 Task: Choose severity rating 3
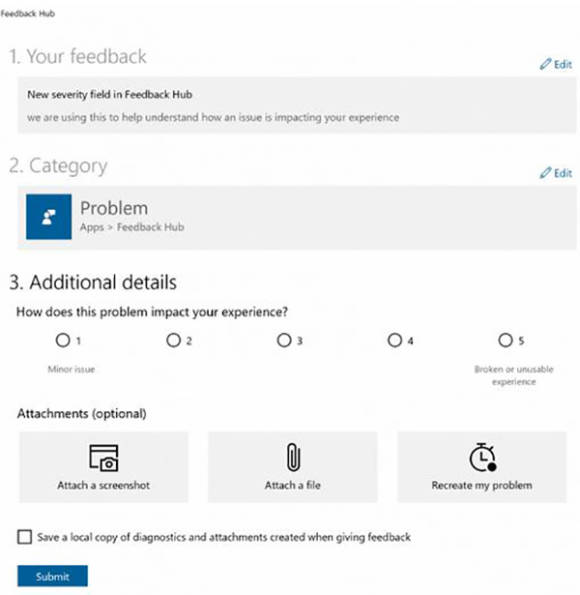284,340
